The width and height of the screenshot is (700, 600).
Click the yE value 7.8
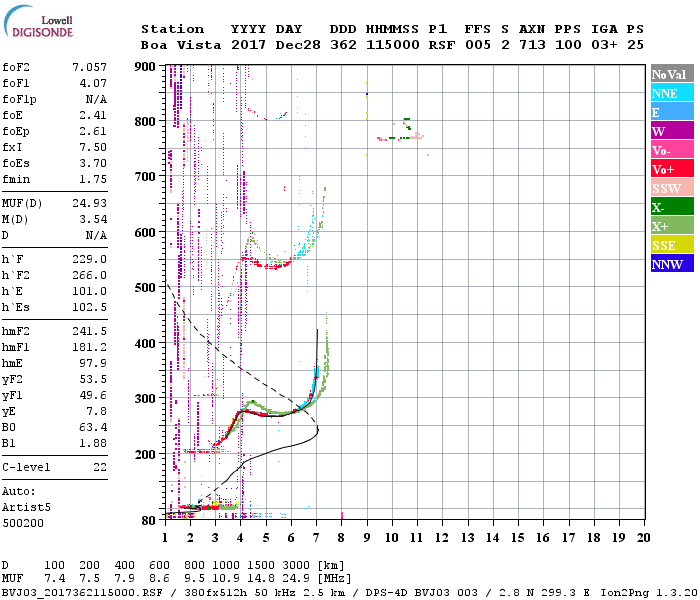pos(96,412)
